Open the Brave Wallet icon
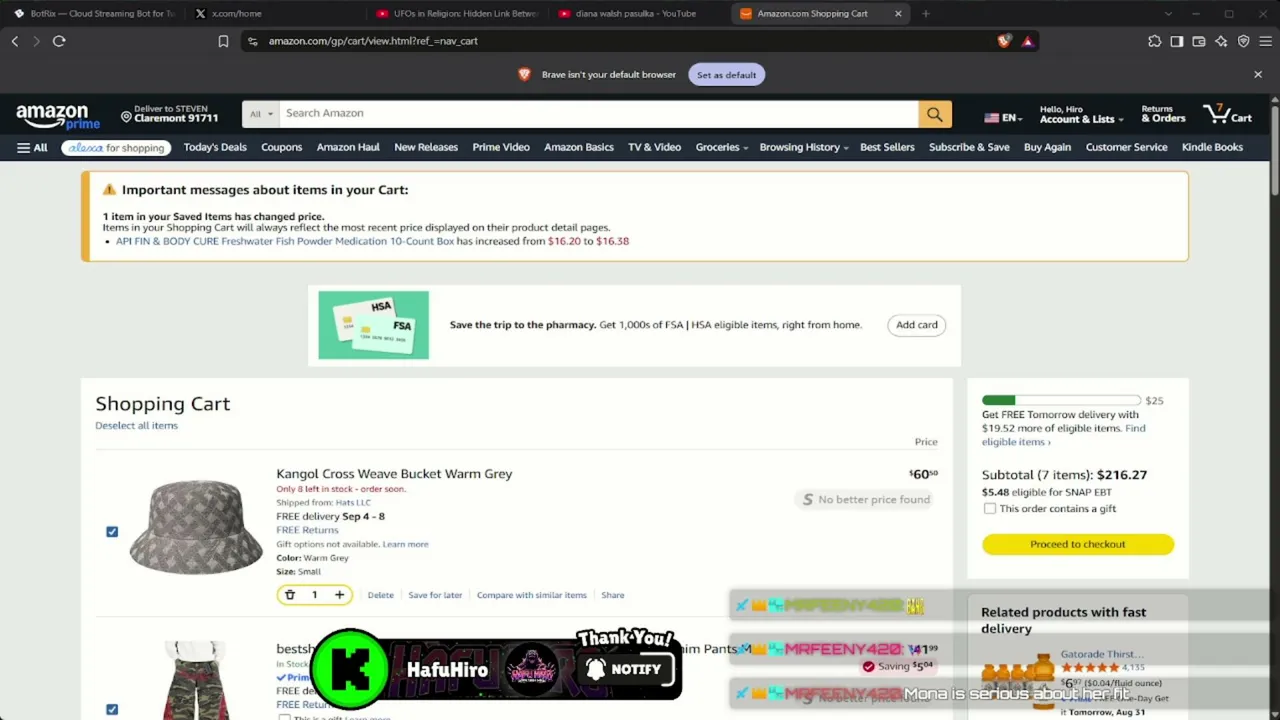Viewport: 1280px width, 720px height. pyautogui.click(x=1199, y=41)
